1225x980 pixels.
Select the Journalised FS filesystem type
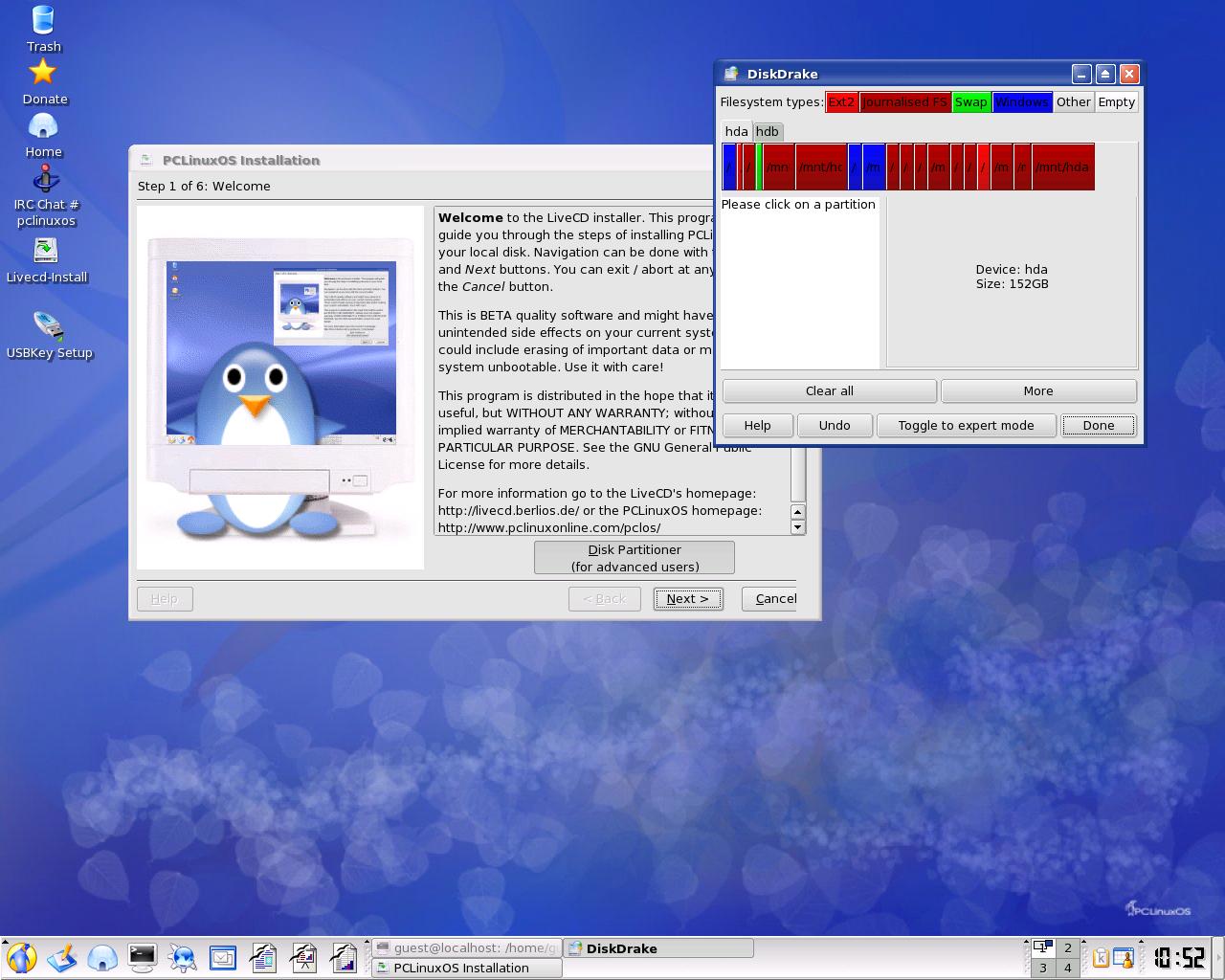click(904, 102)
